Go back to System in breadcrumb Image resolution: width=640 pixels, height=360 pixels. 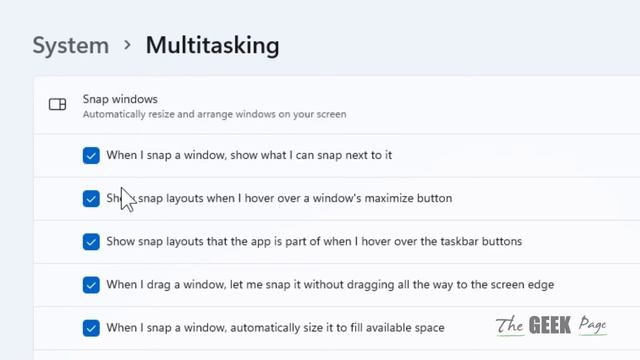click(x=71, y=45)
